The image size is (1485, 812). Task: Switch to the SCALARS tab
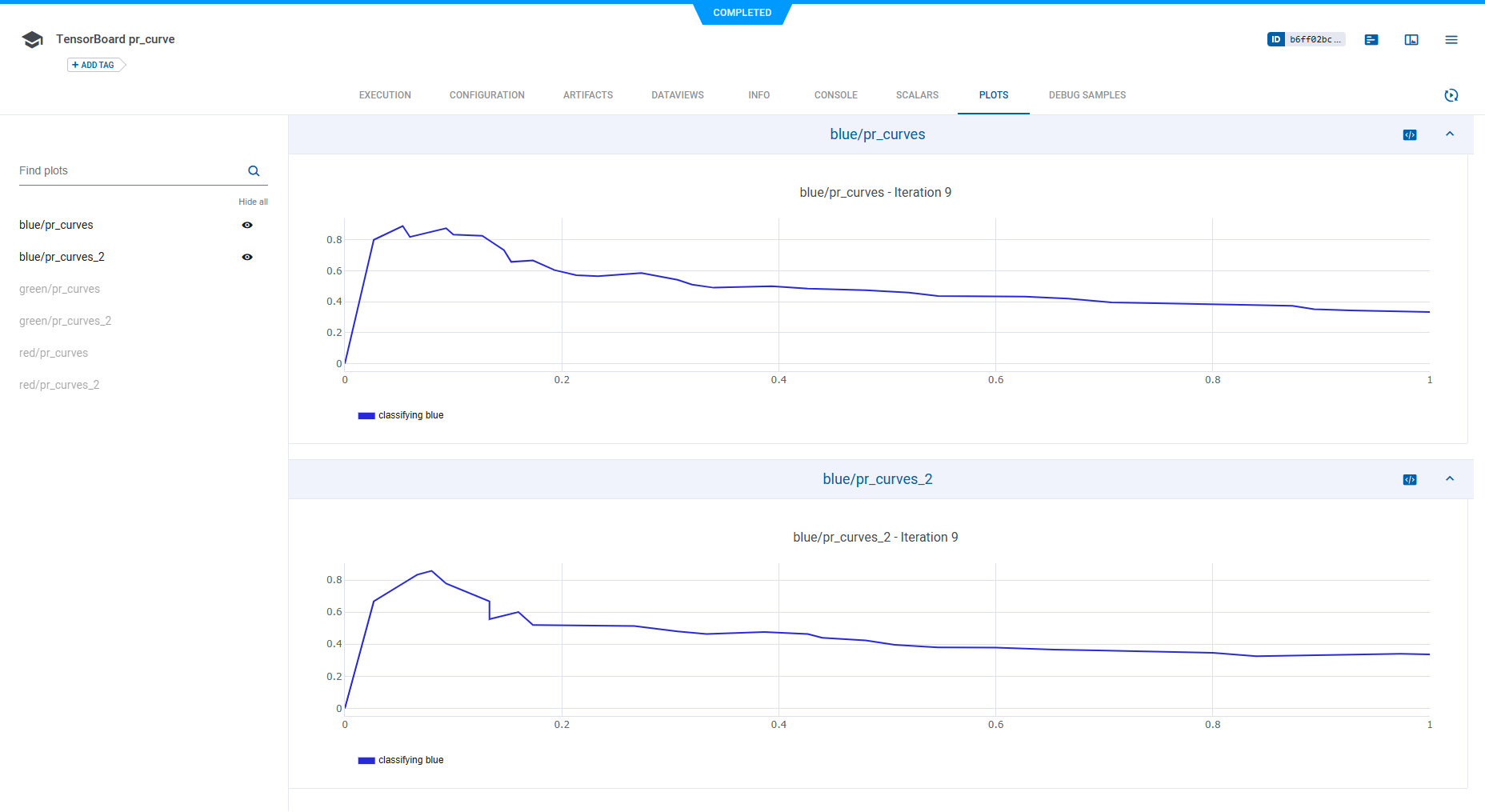coord(917,95)
